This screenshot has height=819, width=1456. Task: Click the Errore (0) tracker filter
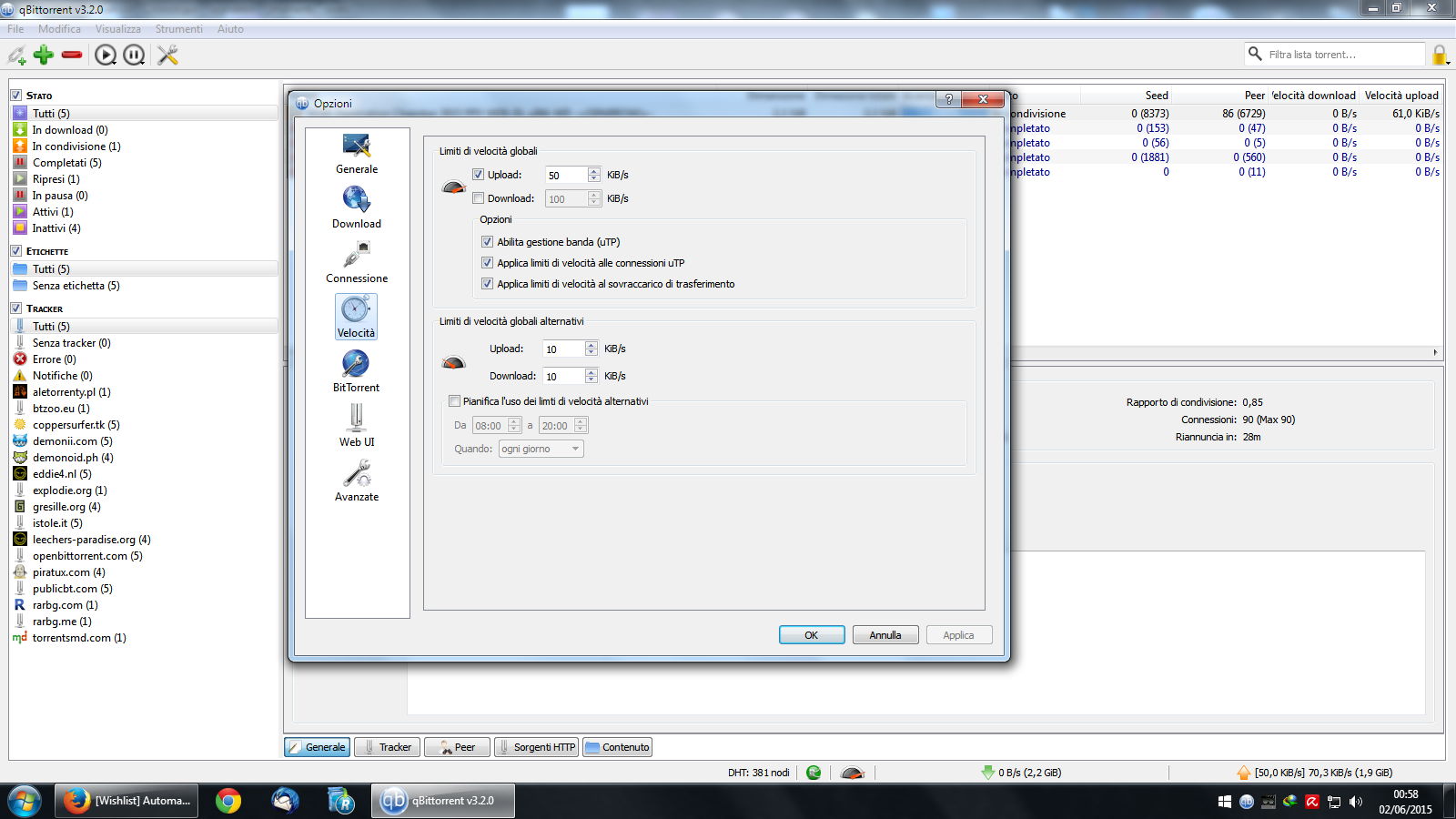coord(55,359)
